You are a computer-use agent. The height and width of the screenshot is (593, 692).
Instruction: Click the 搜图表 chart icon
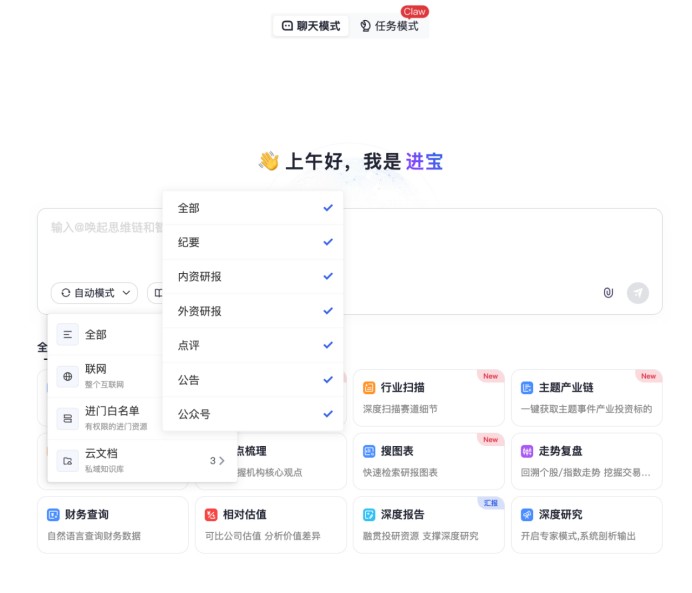point(369,451)
